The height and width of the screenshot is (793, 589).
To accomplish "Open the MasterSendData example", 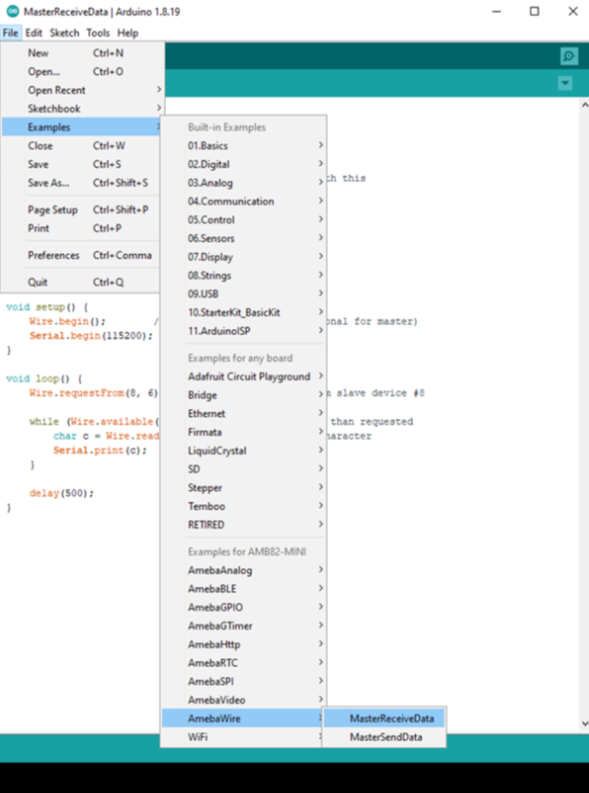I will tap(384, 737).
